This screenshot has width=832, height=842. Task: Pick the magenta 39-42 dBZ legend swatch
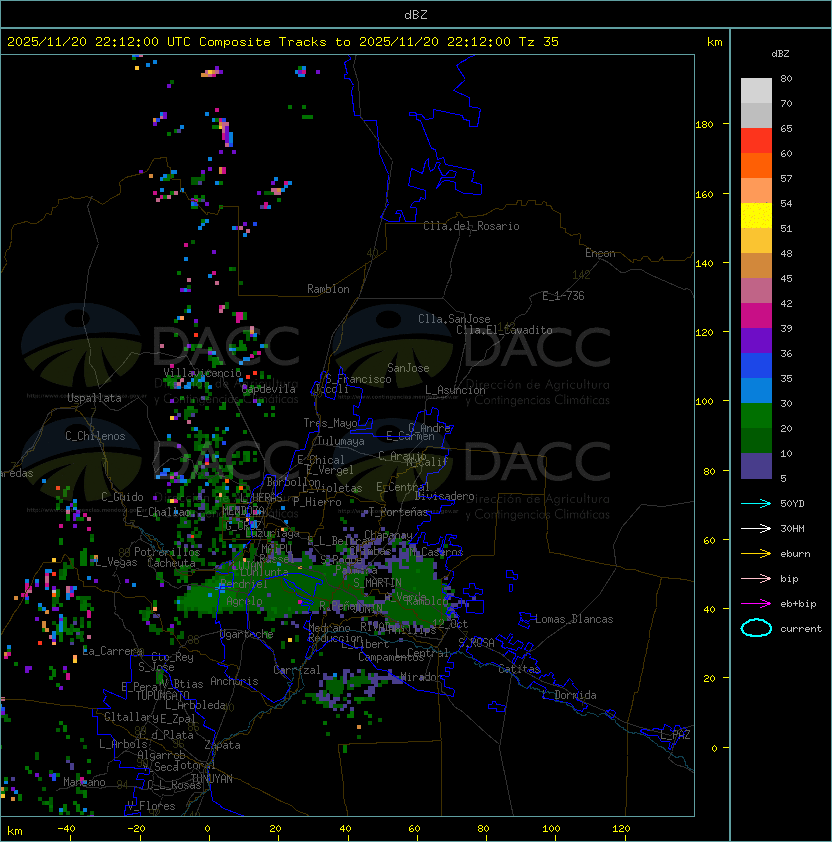coord(756,316)
